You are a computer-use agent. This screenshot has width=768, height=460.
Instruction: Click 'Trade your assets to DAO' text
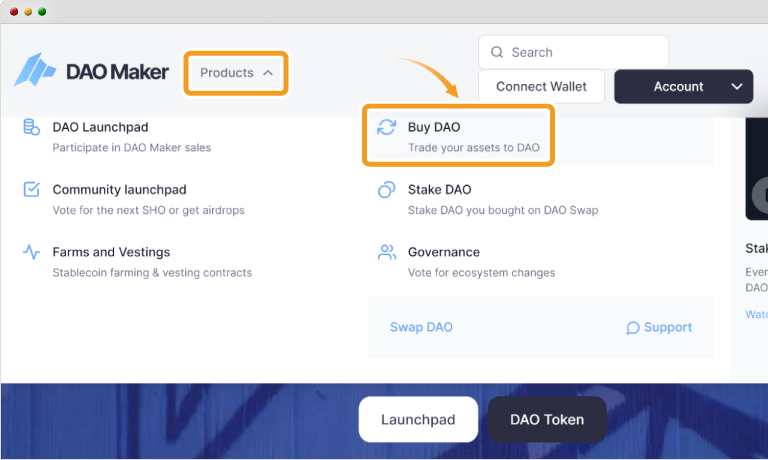tap(474, 147)
